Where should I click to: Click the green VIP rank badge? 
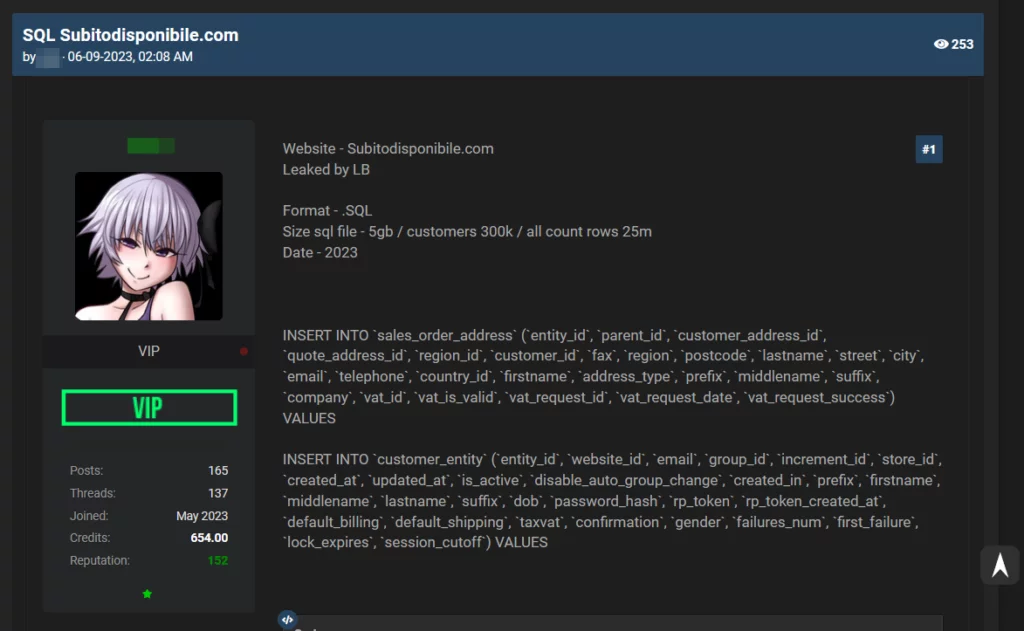pyautogui.click(x=148, y=408)
